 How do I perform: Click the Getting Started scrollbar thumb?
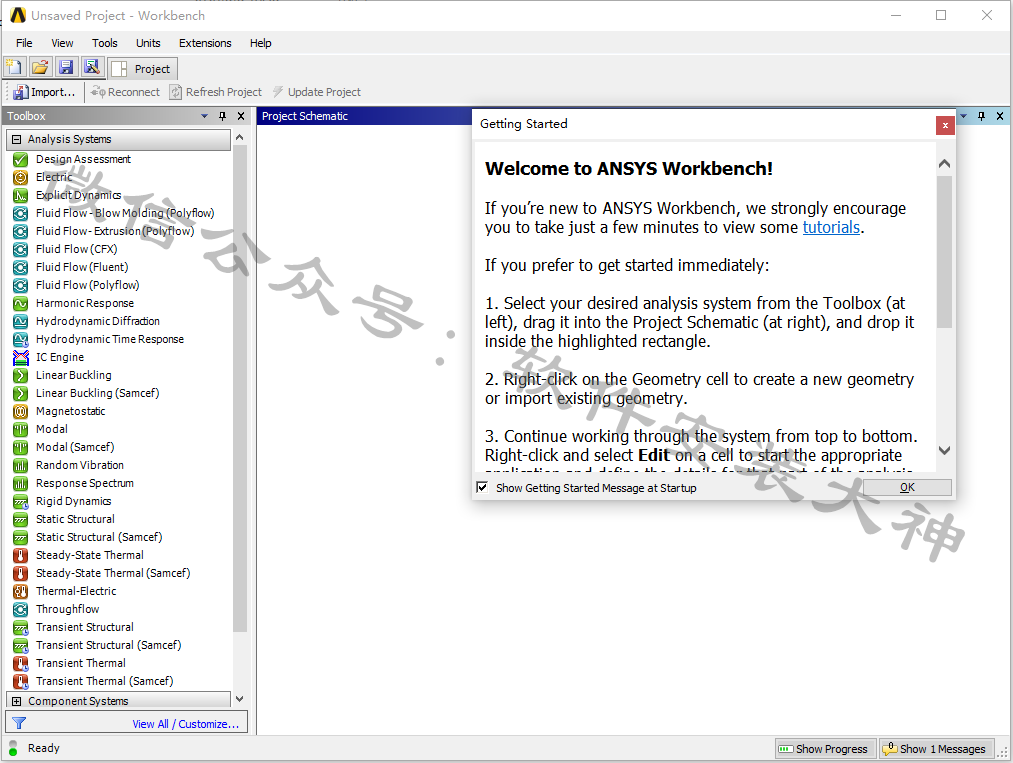944,252
